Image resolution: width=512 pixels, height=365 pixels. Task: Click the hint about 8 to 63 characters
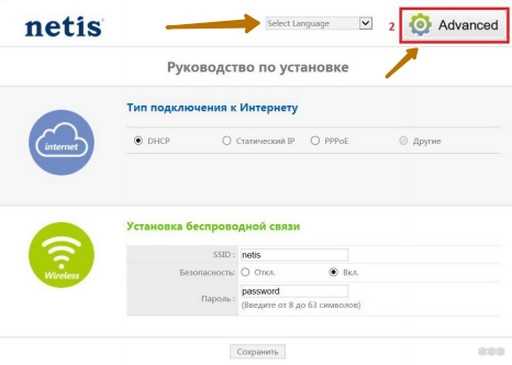point(301,305)
